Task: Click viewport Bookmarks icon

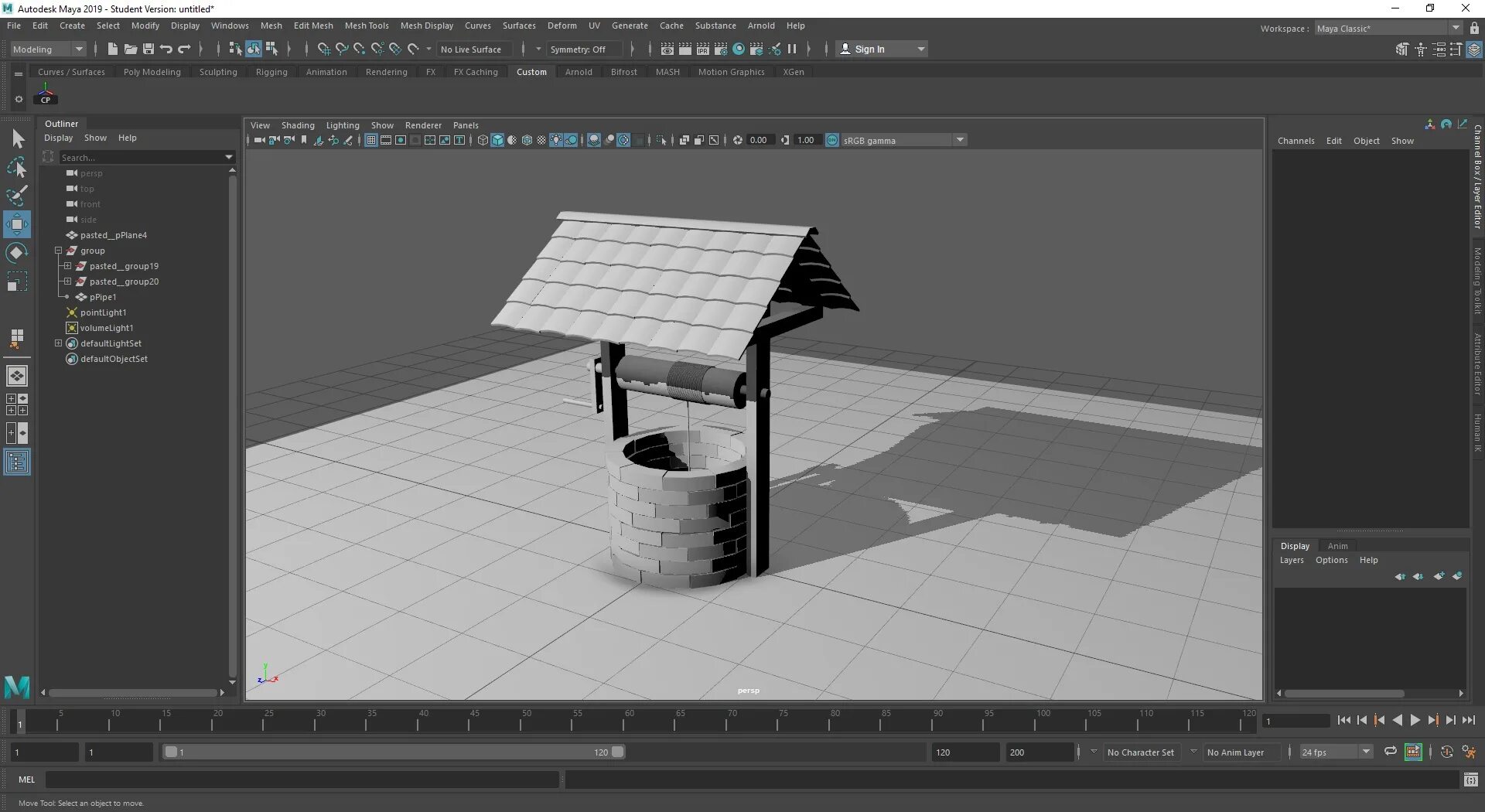Action: (304, 140)
